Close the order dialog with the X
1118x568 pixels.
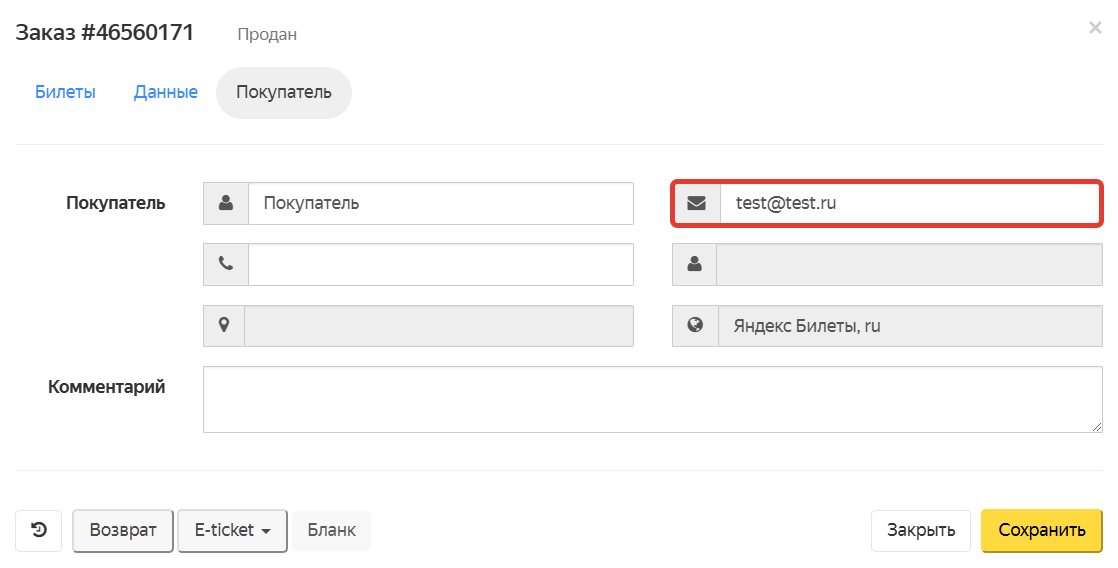[x=1095, y=28]
